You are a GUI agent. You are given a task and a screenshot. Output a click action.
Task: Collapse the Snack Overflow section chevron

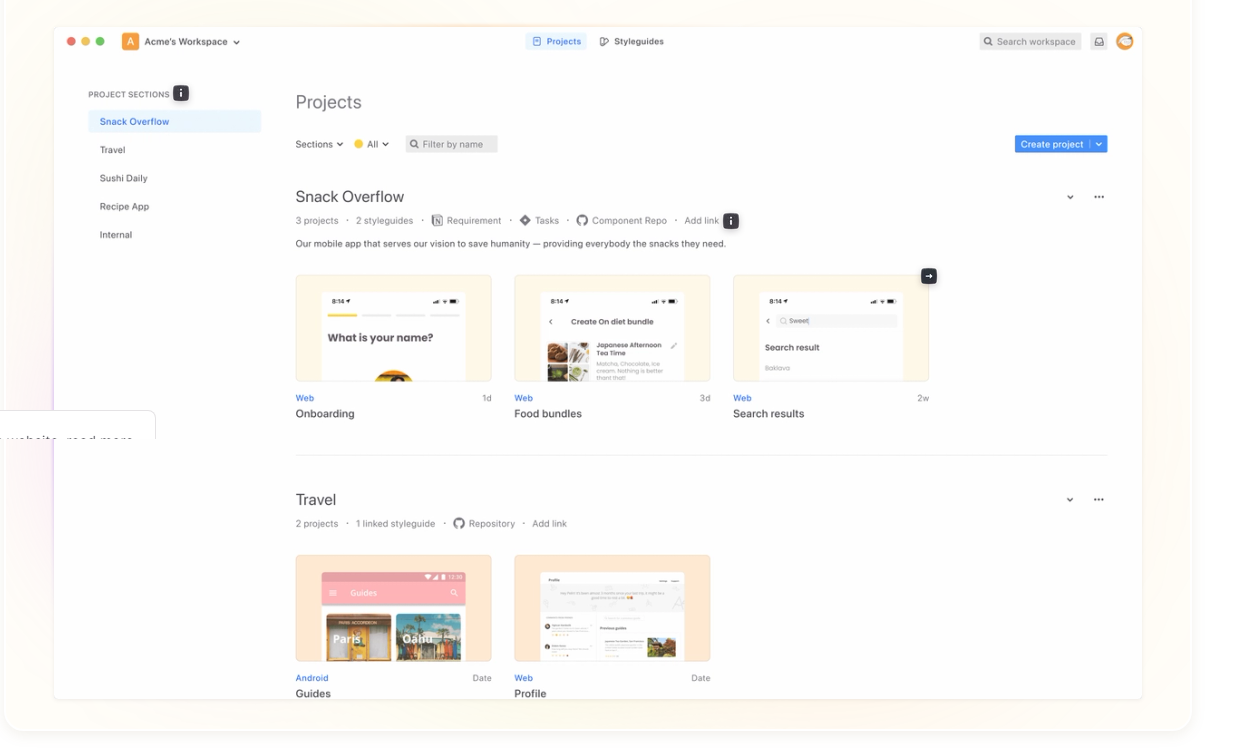coord(1070,197)
